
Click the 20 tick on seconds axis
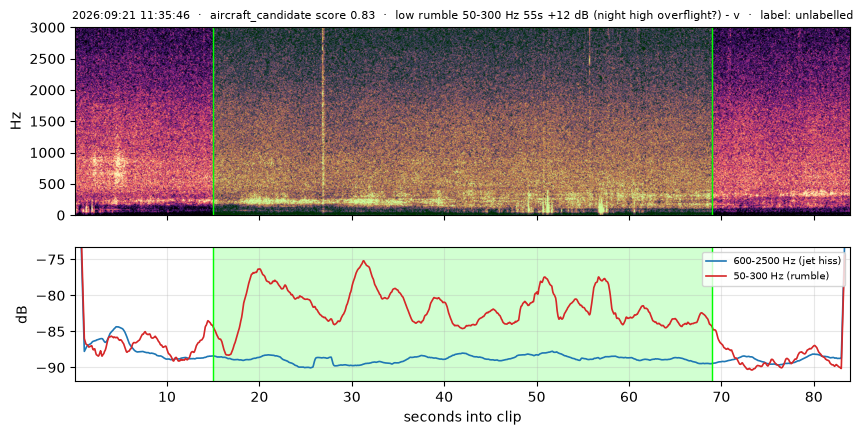pyautogui.click(x=260, y=396)
